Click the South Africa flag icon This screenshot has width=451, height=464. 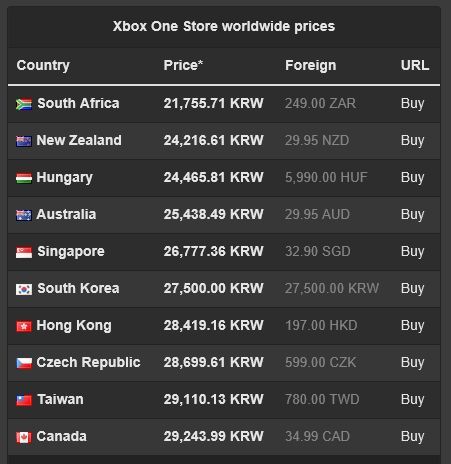click(x=24, y=104)
